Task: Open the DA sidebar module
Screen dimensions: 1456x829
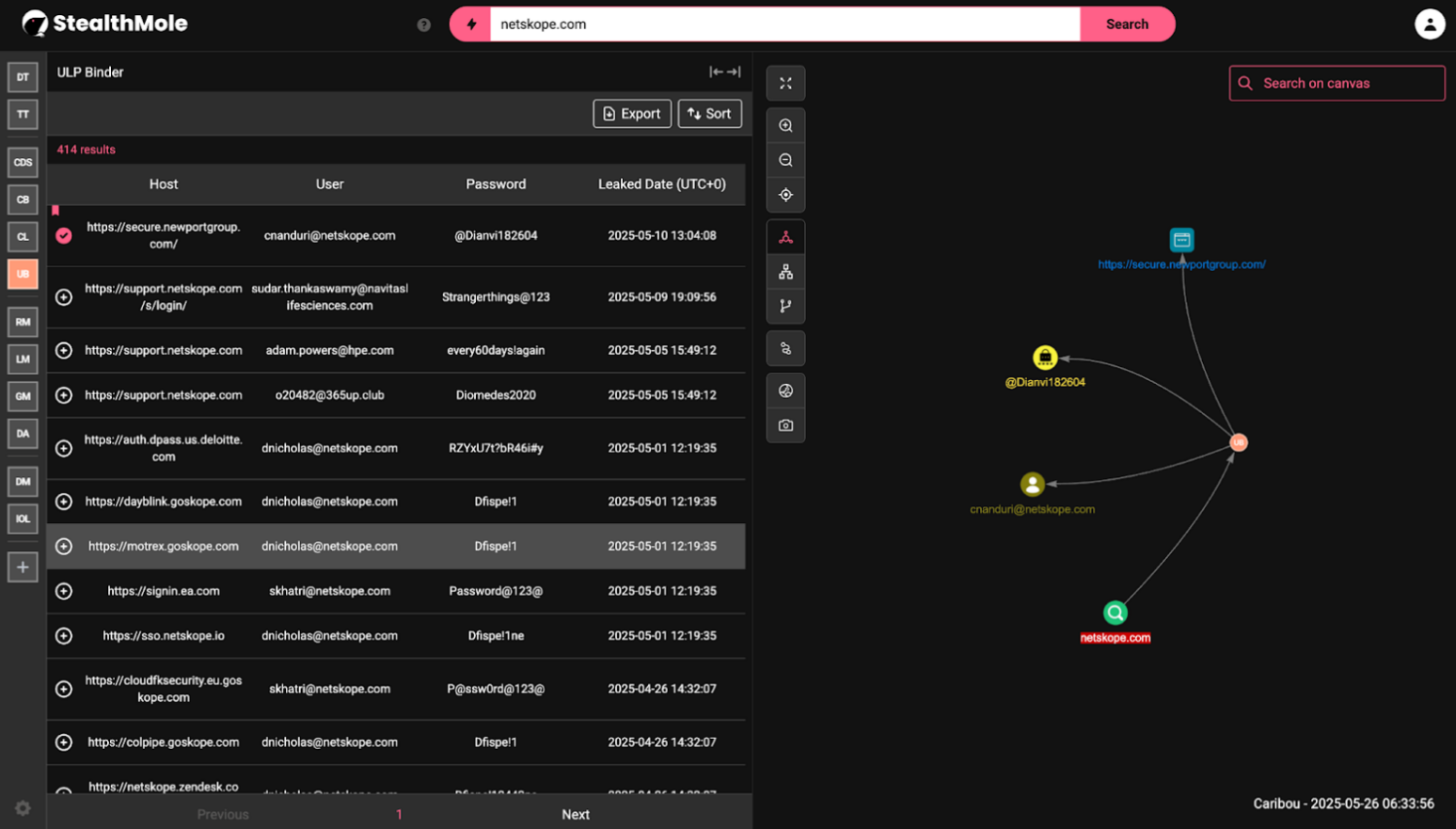Action: click(23, 433)
